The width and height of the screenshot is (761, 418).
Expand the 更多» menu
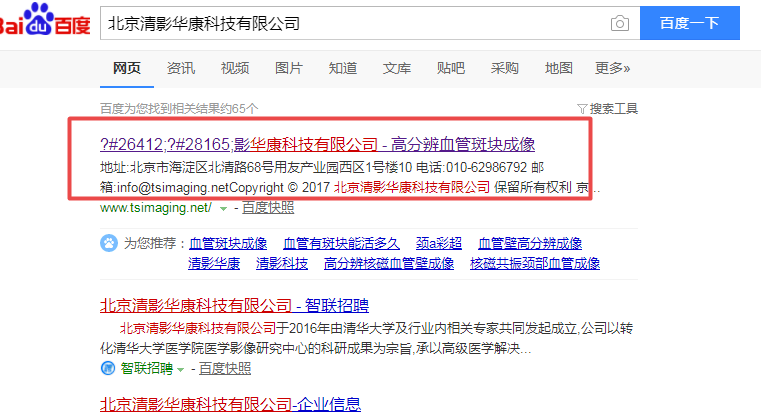pos(612,68)
